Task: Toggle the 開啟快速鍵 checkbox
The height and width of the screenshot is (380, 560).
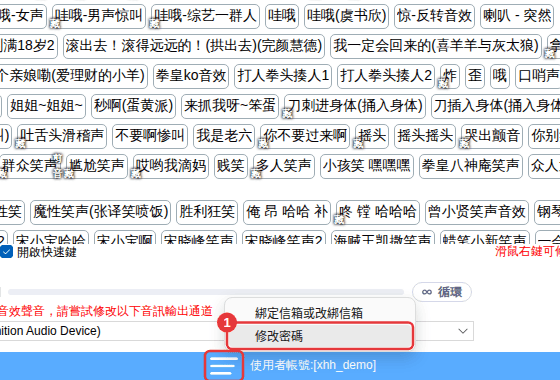Action: [x=6, y=252]
